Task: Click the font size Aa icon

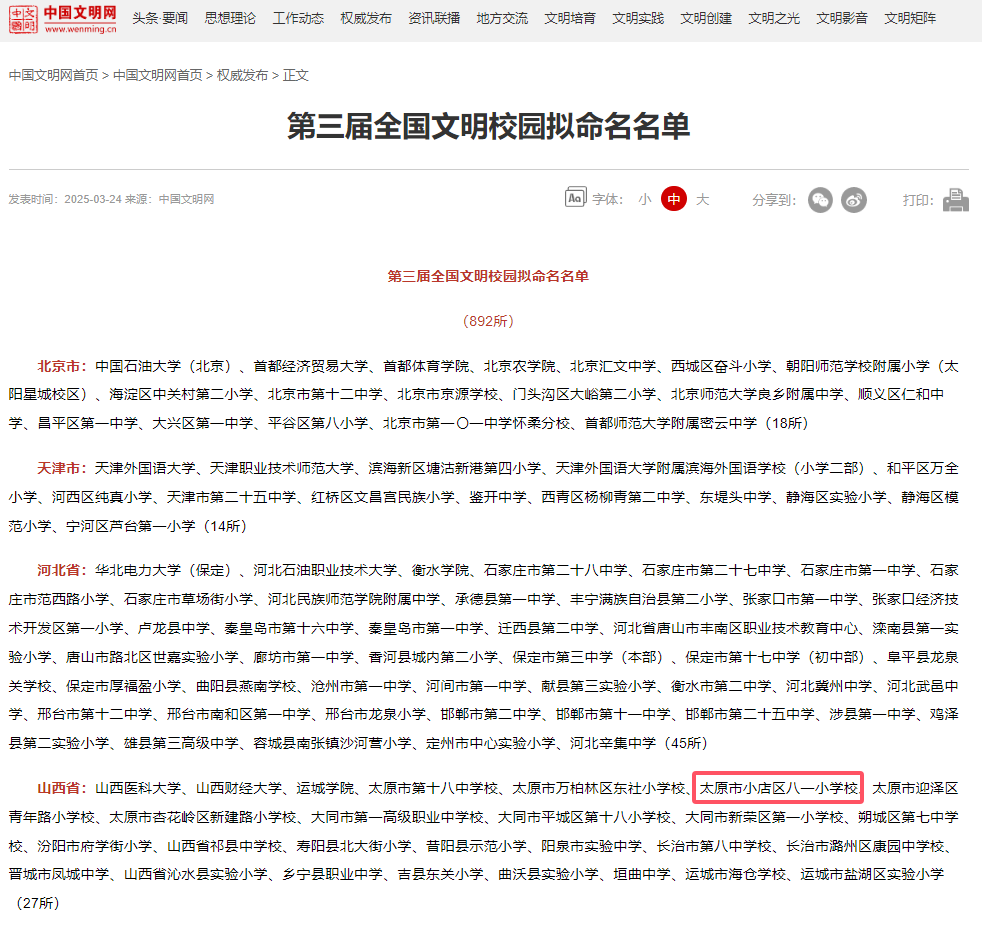Action: pyautogui.click(x=576, y=197)
